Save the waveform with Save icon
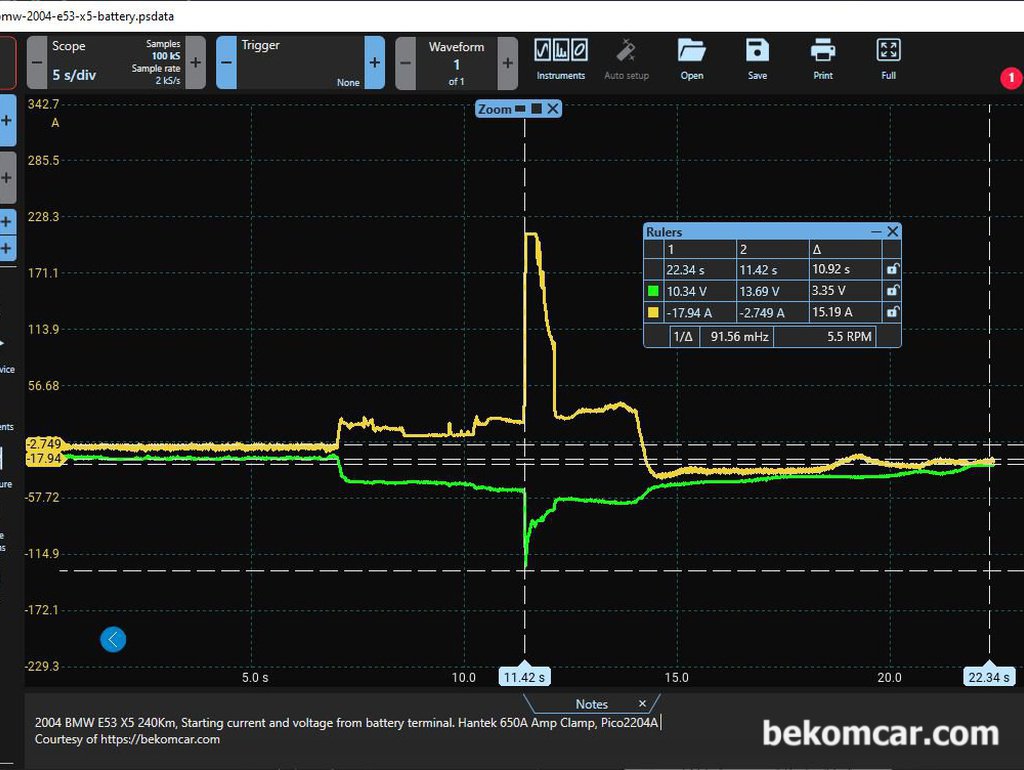The image size is (1024, 770). (757, 60)
